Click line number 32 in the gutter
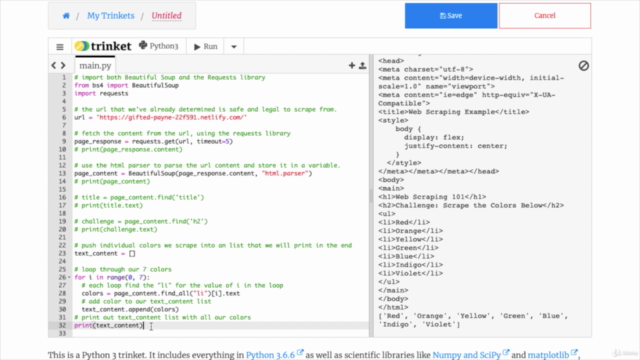This screenshot has height=360, width=640. tap(62, 325)
